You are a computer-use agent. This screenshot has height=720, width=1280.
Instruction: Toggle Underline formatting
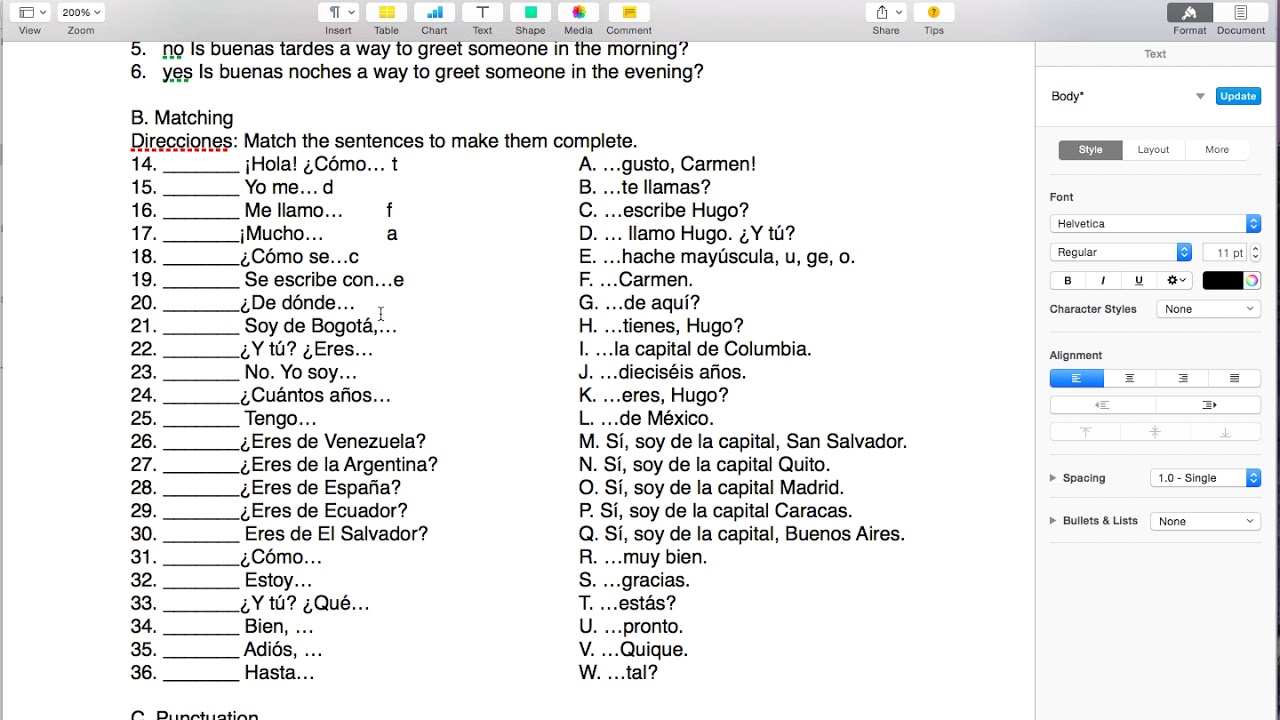[x=1138, y=281]
